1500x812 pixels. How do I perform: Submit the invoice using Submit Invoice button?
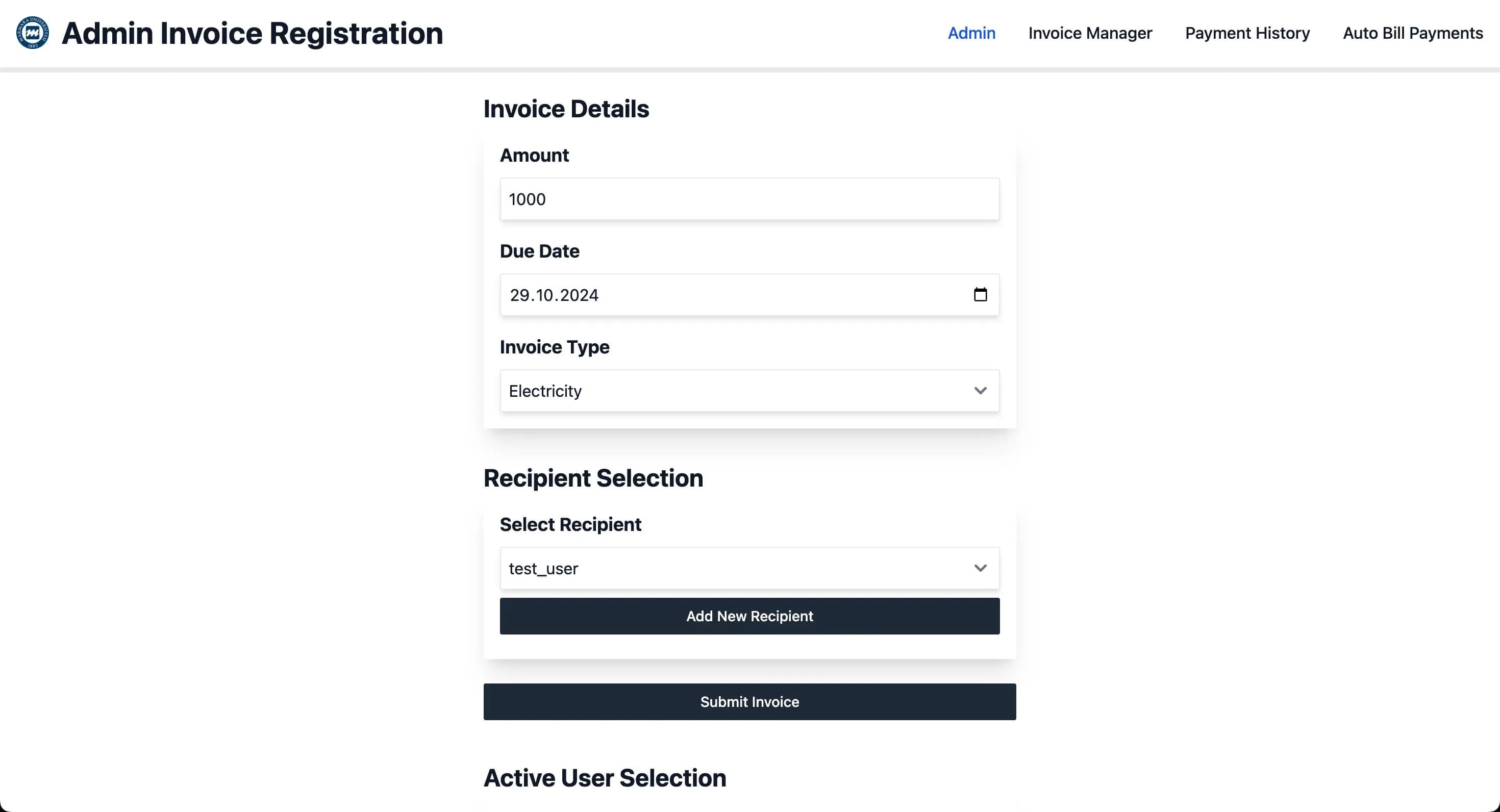749,701
